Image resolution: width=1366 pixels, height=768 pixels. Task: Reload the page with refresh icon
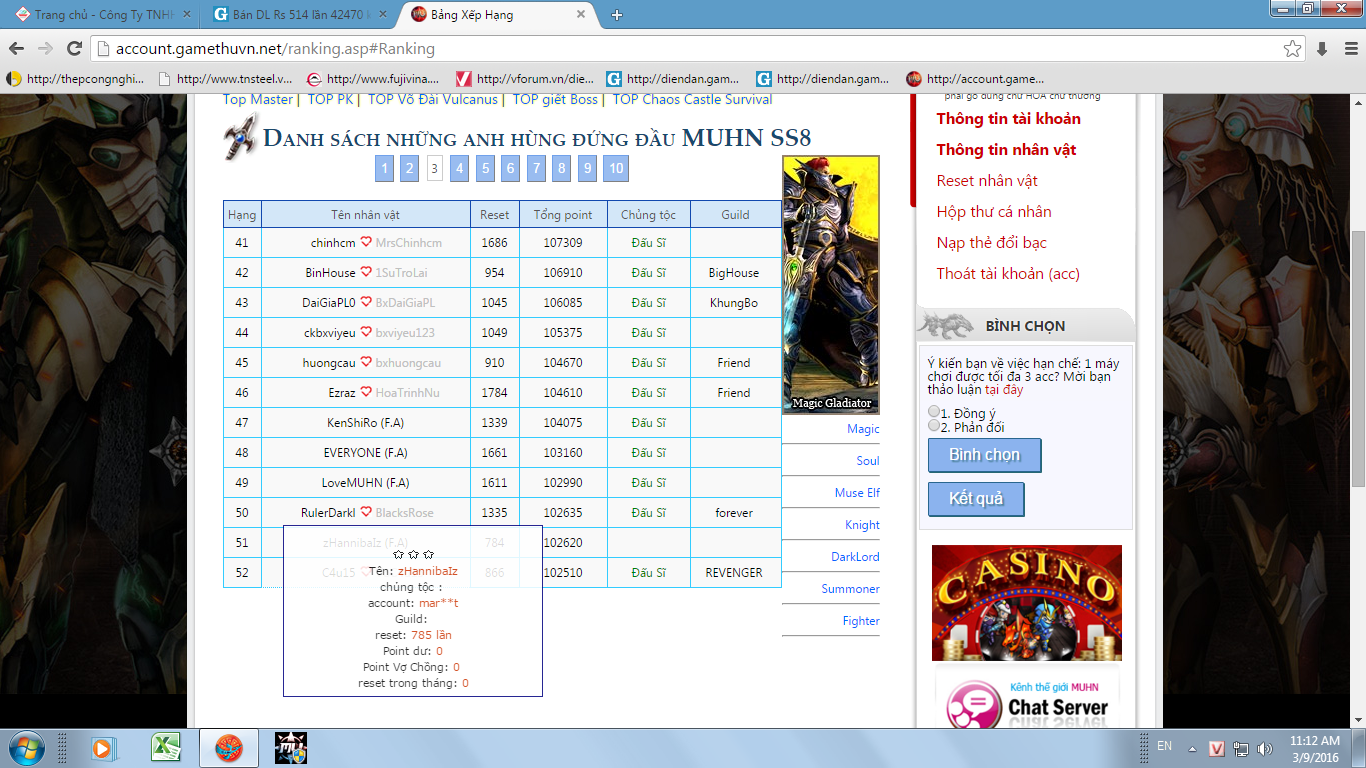74,48
